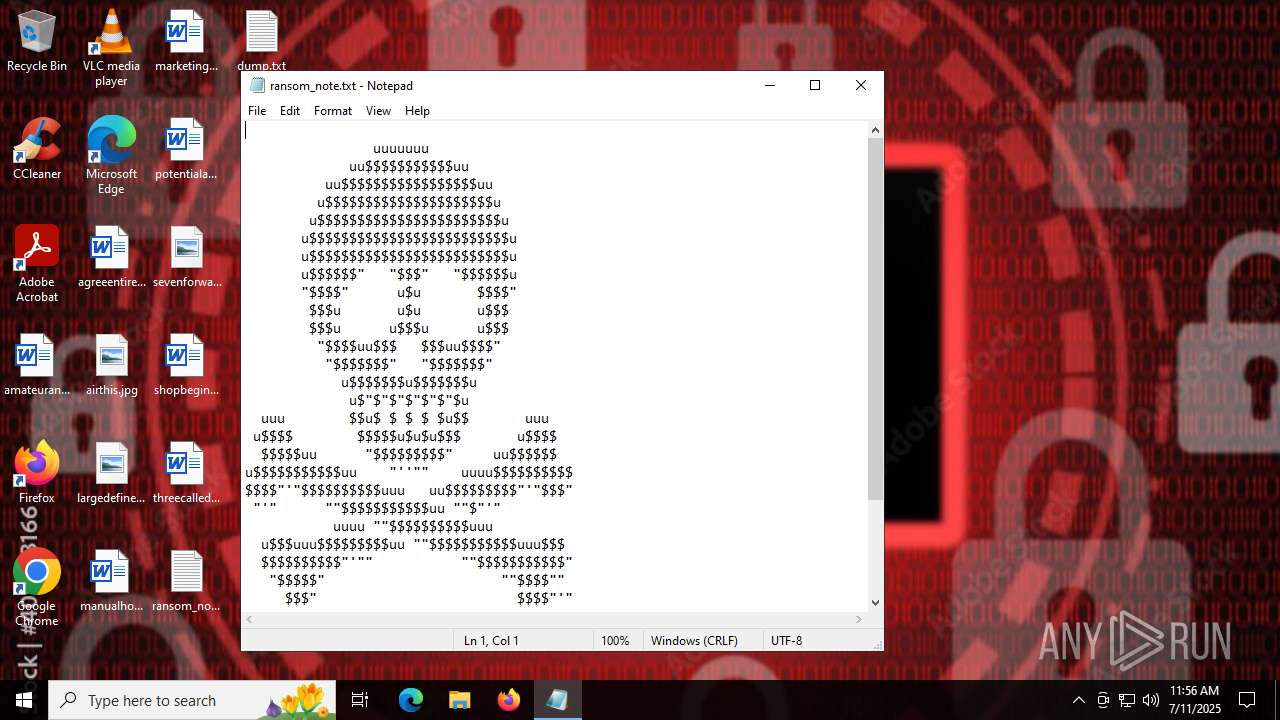The height and width of the screenshot is (720, 1280).
Task: Select the dump.txt file icon
Action: [262, 42]
